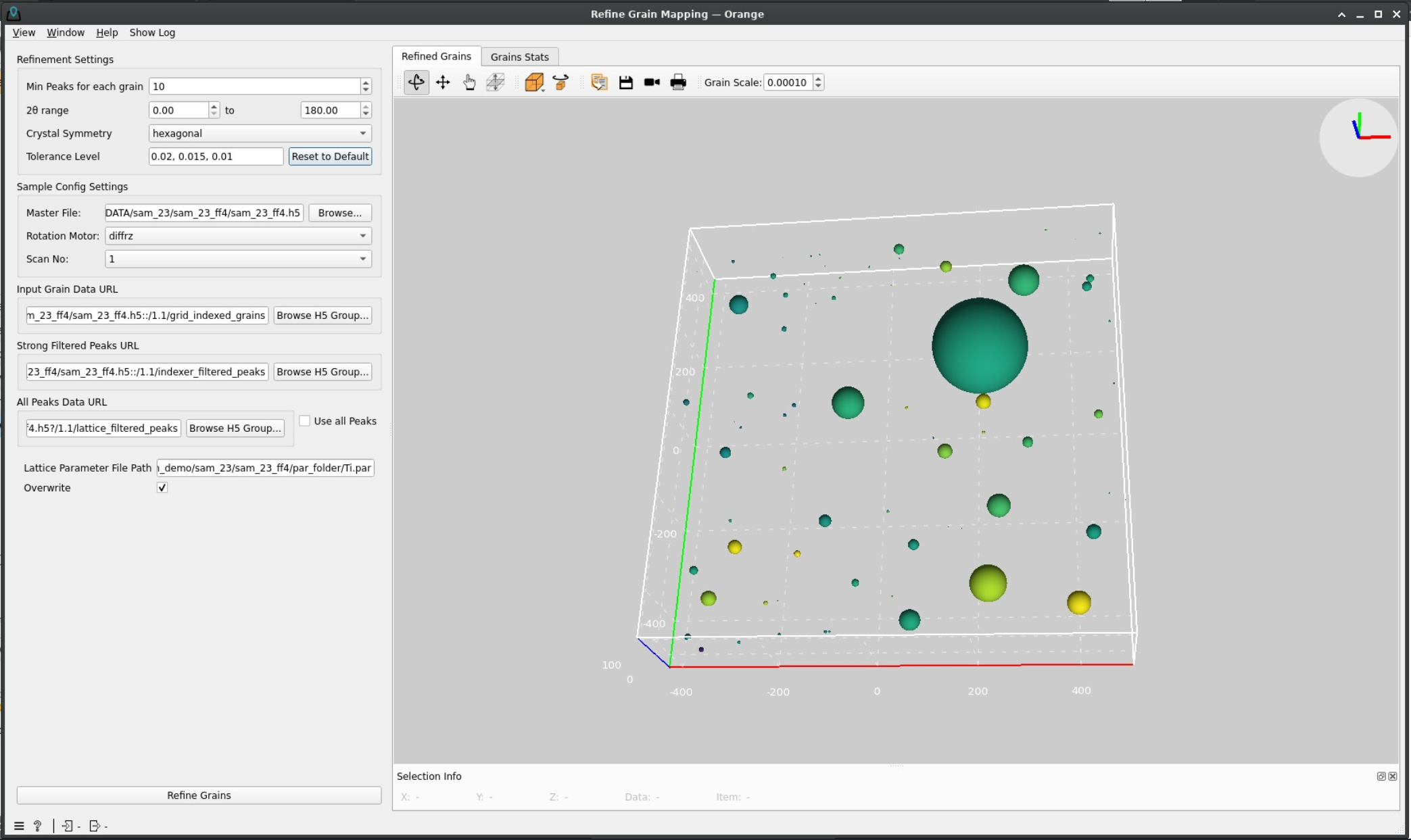Open the Show Log menu item
Image resolution: width=1411 pixels, height=840 pixels.
[x=152, y=32]
